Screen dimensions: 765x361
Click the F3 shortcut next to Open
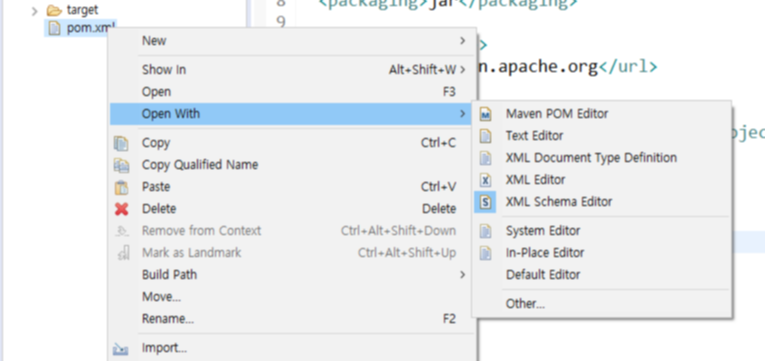[x=449, y=92]
